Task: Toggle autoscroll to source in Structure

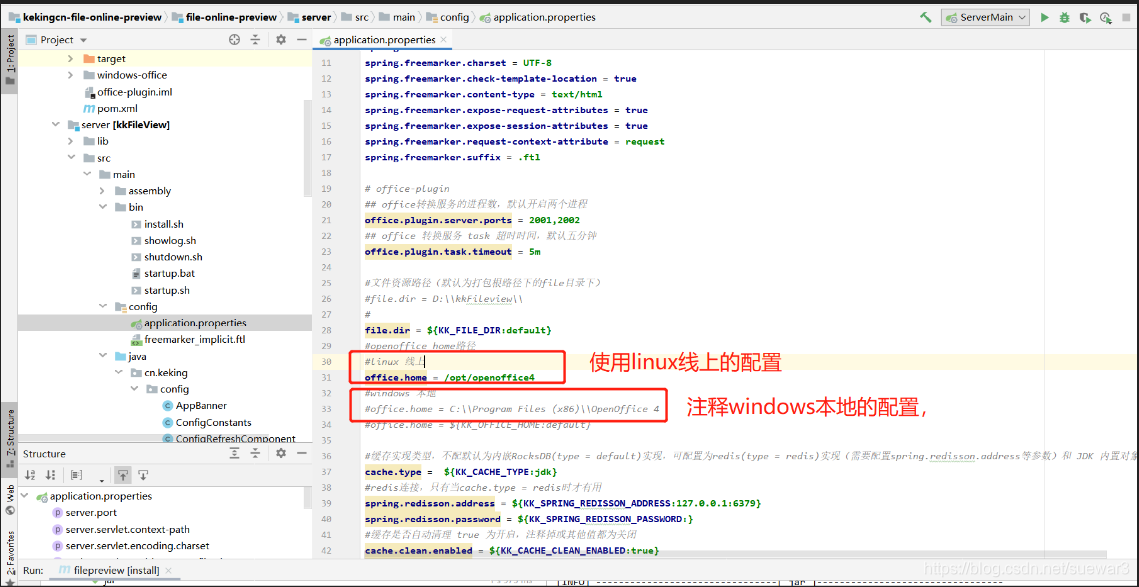Action: (123, 475)
